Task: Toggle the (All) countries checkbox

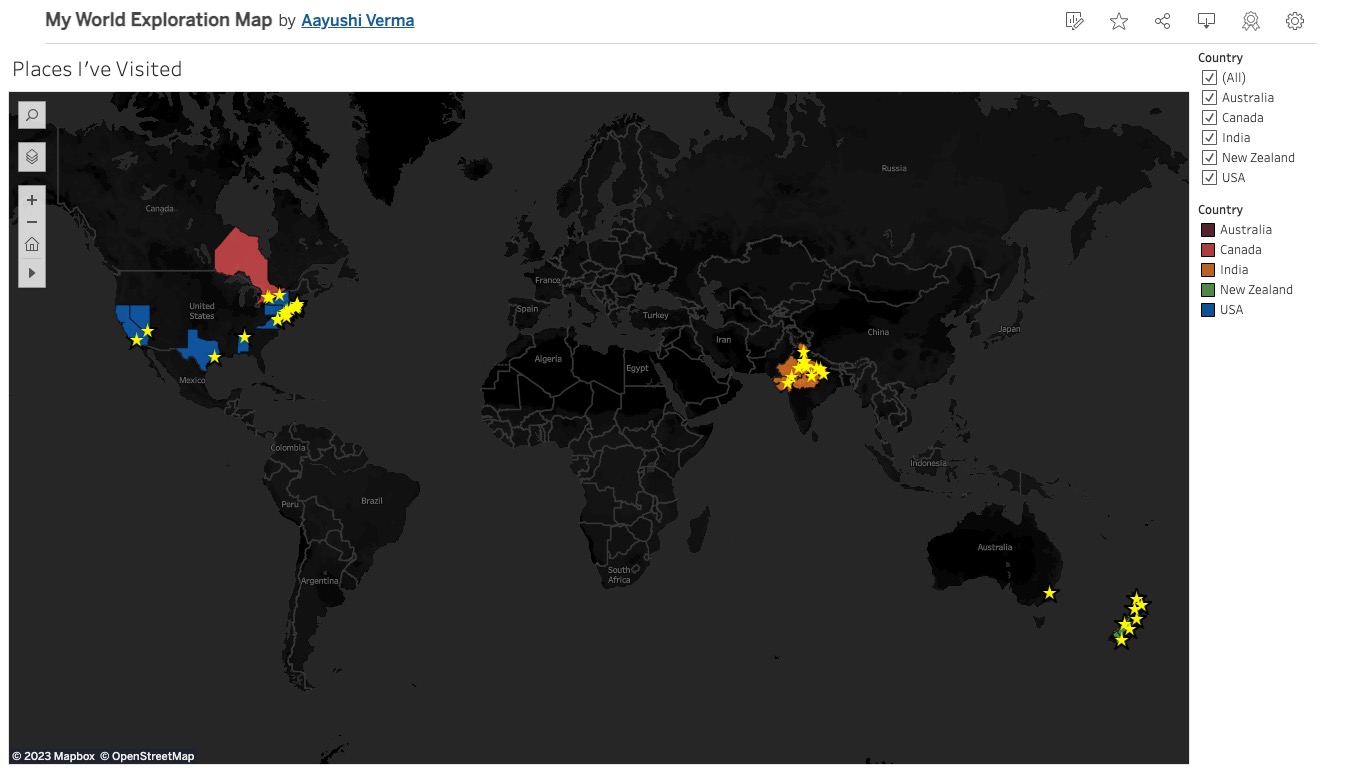Action: [1208, 77]
